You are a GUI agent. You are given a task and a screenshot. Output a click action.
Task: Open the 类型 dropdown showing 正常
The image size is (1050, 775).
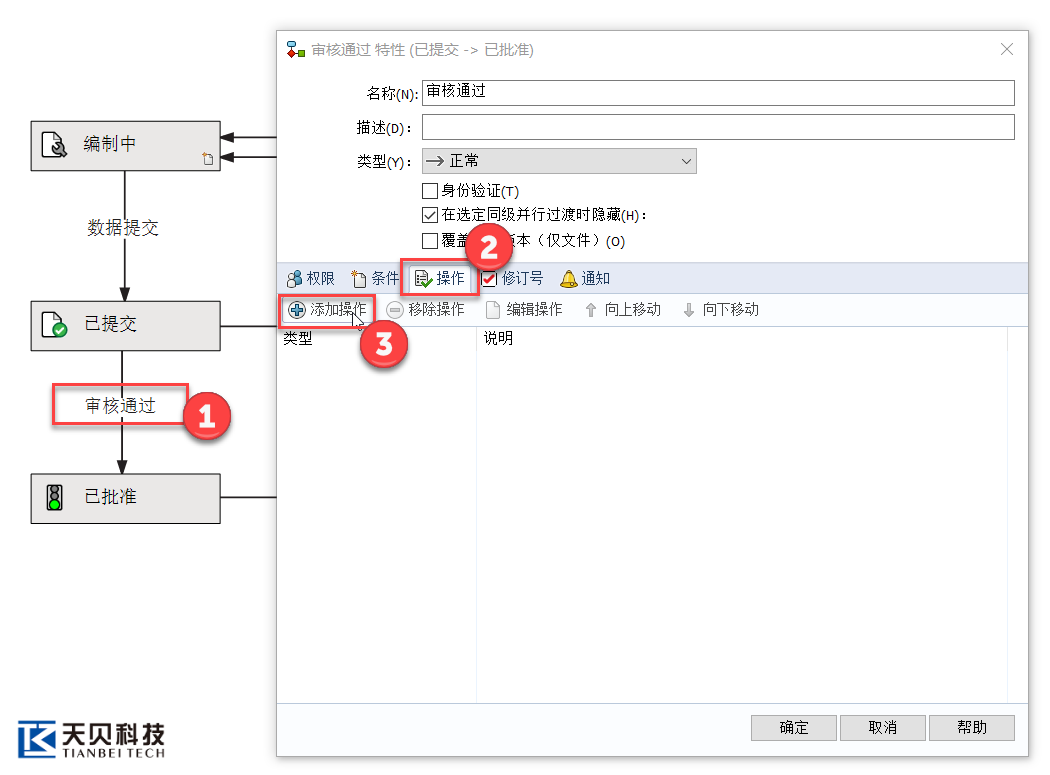[559, 161]
